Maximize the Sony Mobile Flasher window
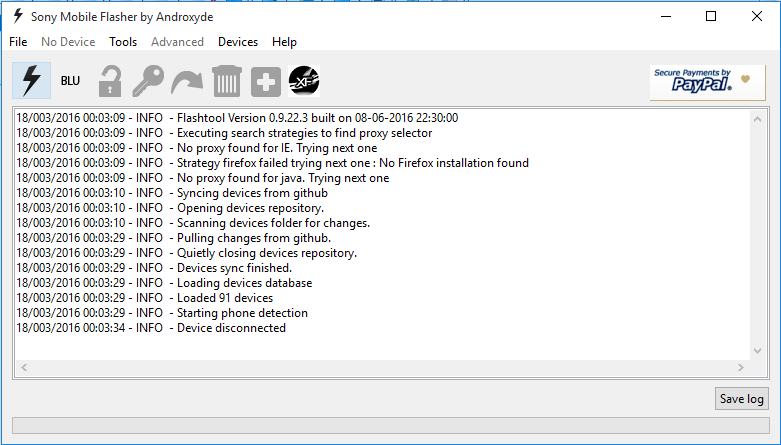The image size is (781, 445). click(711, 16)
